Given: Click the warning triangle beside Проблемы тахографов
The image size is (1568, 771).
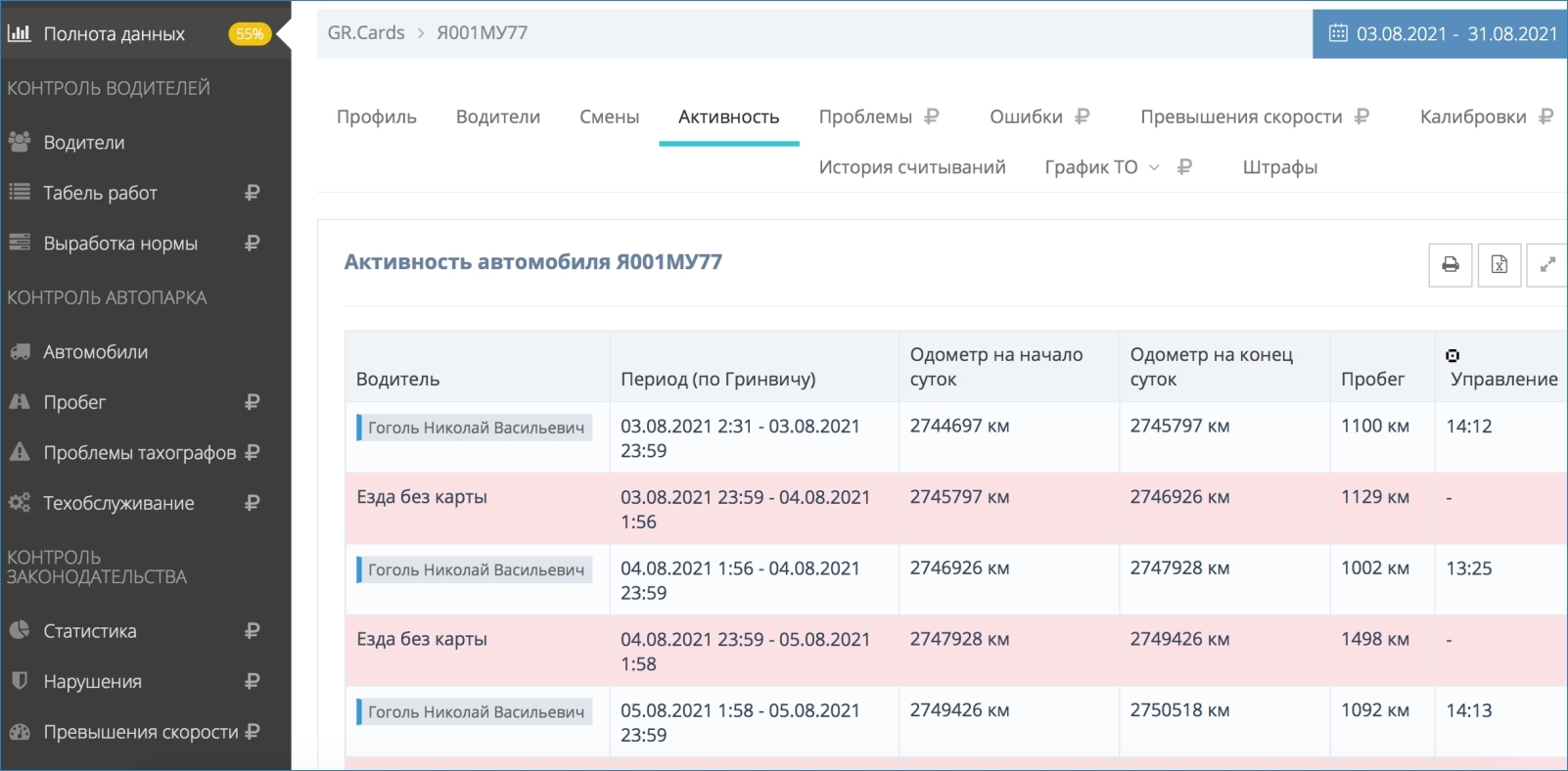Looking at the screenshot, I should 20,452.
